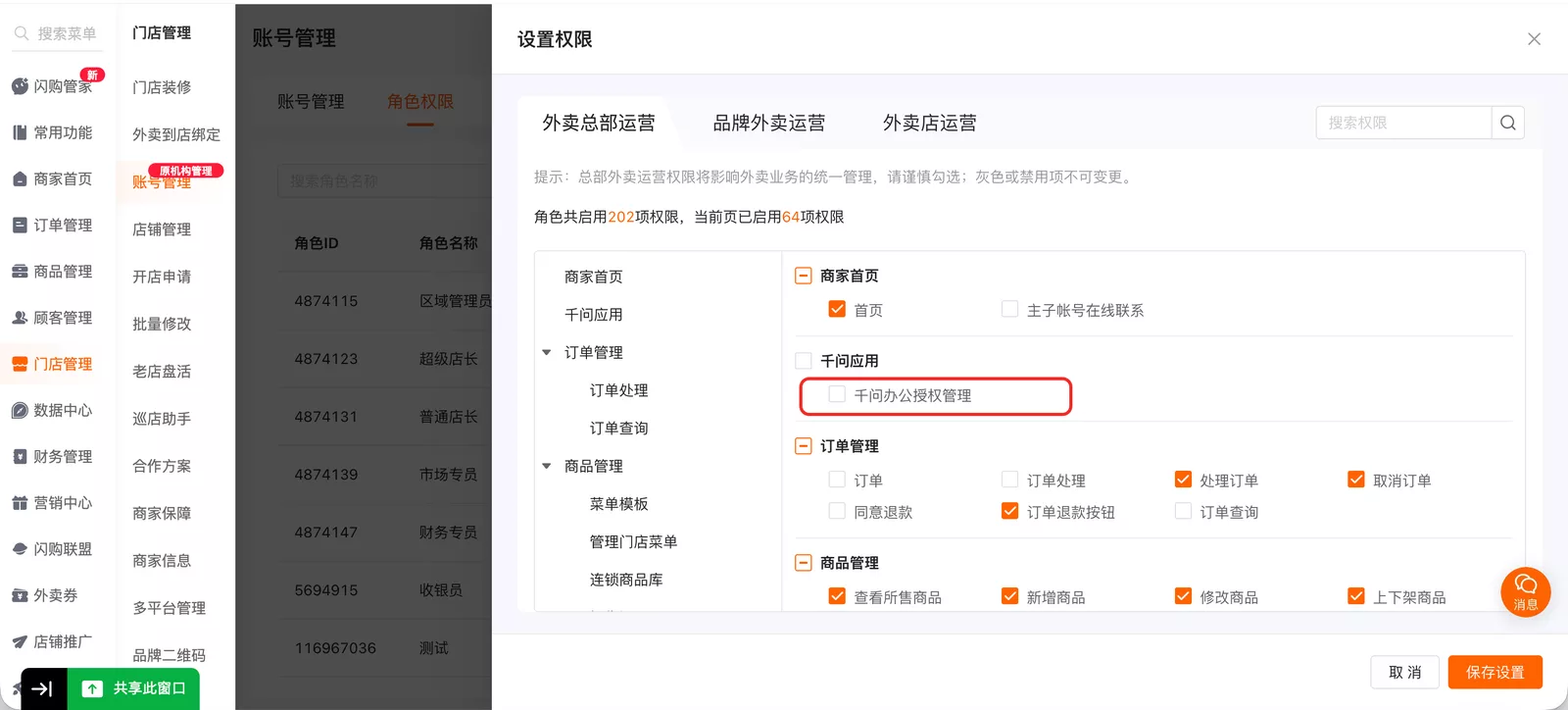The image size is (1568, 710).
Task: Select 连锁商品库 tree item
Action: coord(626,580)
